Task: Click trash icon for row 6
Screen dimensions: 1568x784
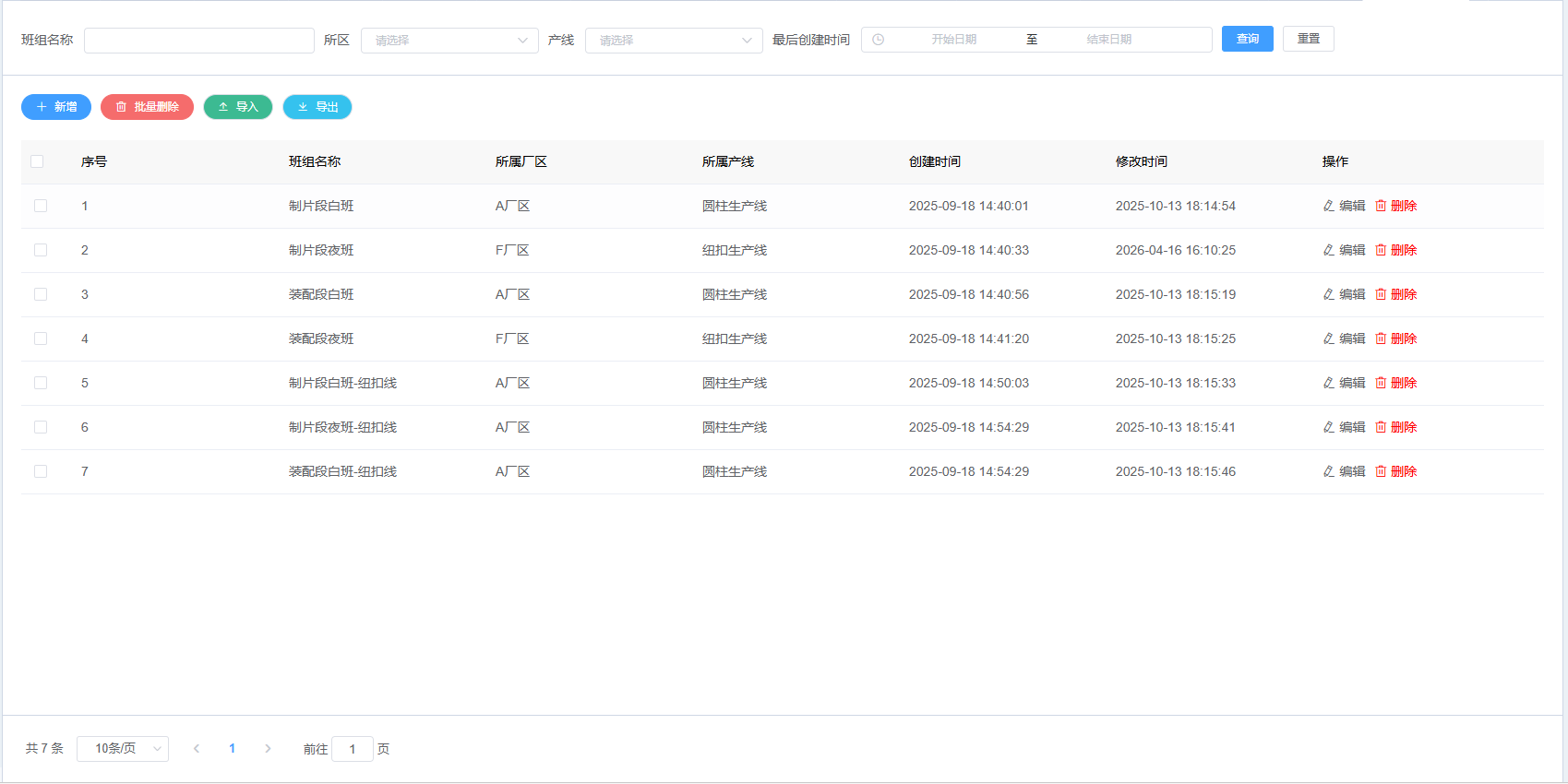Action: point(1381,427)
